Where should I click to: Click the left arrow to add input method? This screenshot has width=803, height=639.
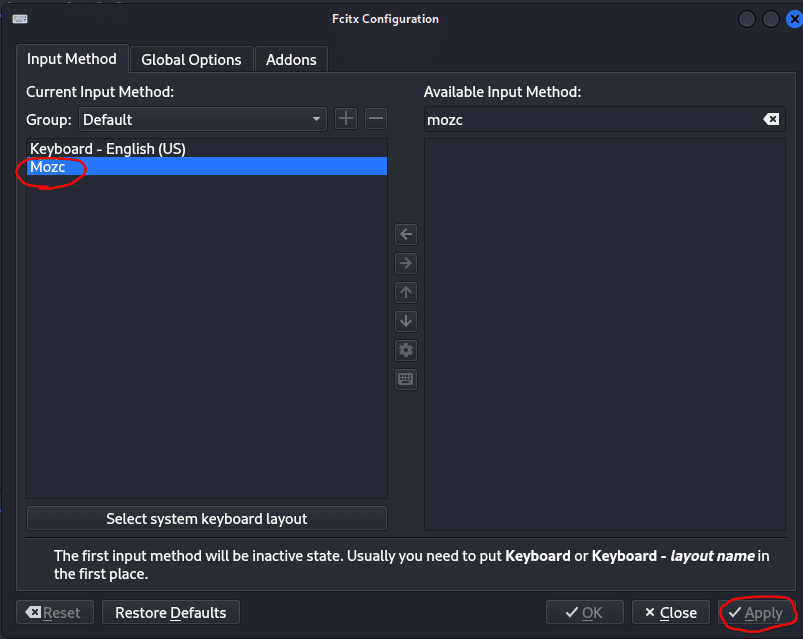406,235
